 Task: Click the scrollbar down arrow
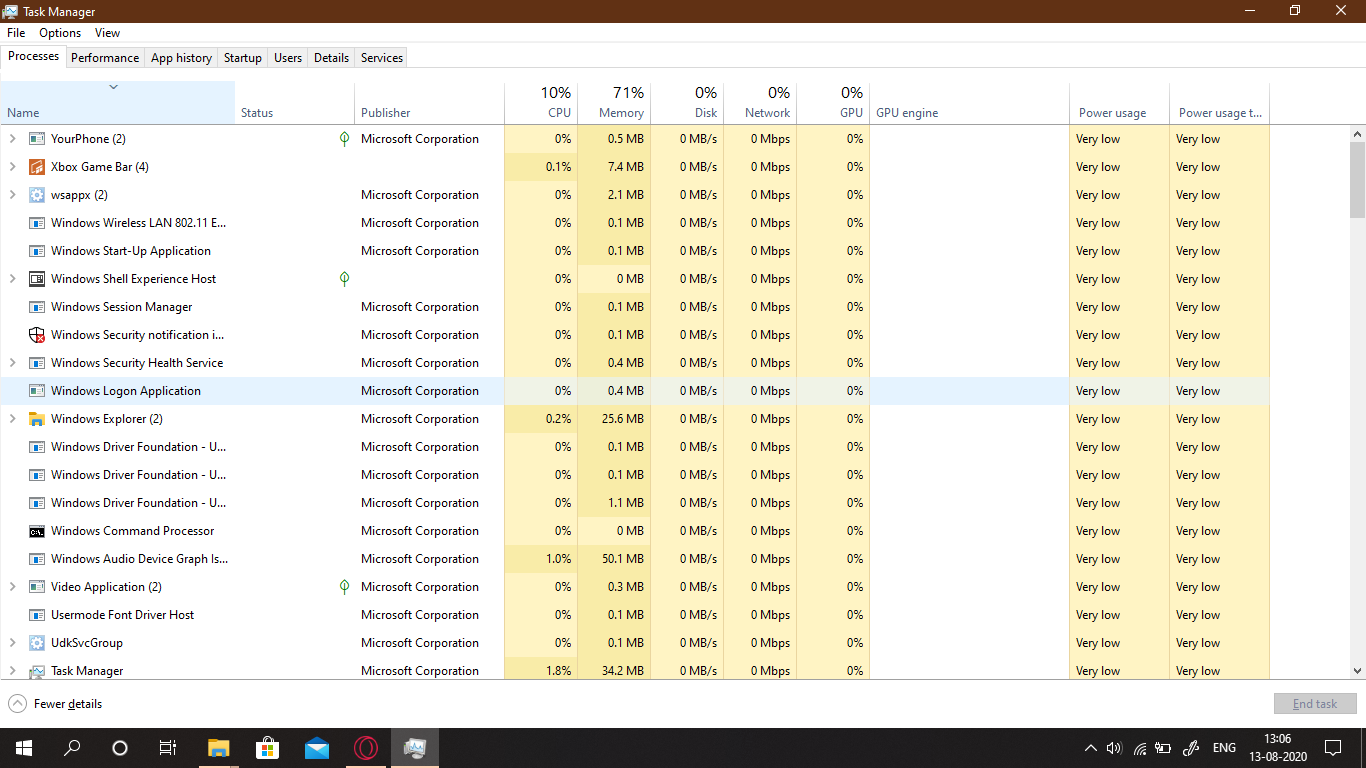(1357, 671)
